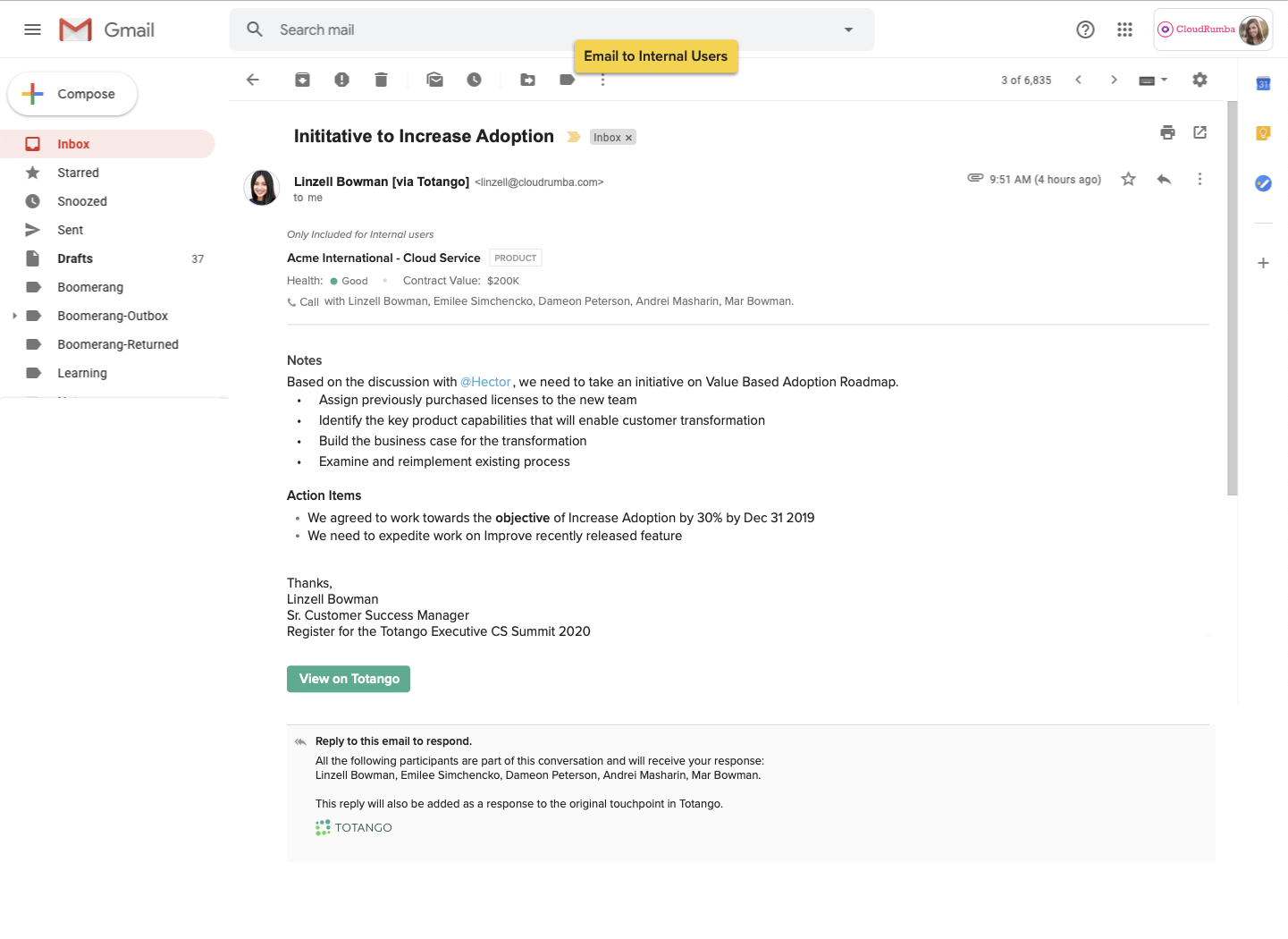This screenshot has width=1288, height=939.
Task: Open the Boomerang-Returned label
Action: pos(107,344)
